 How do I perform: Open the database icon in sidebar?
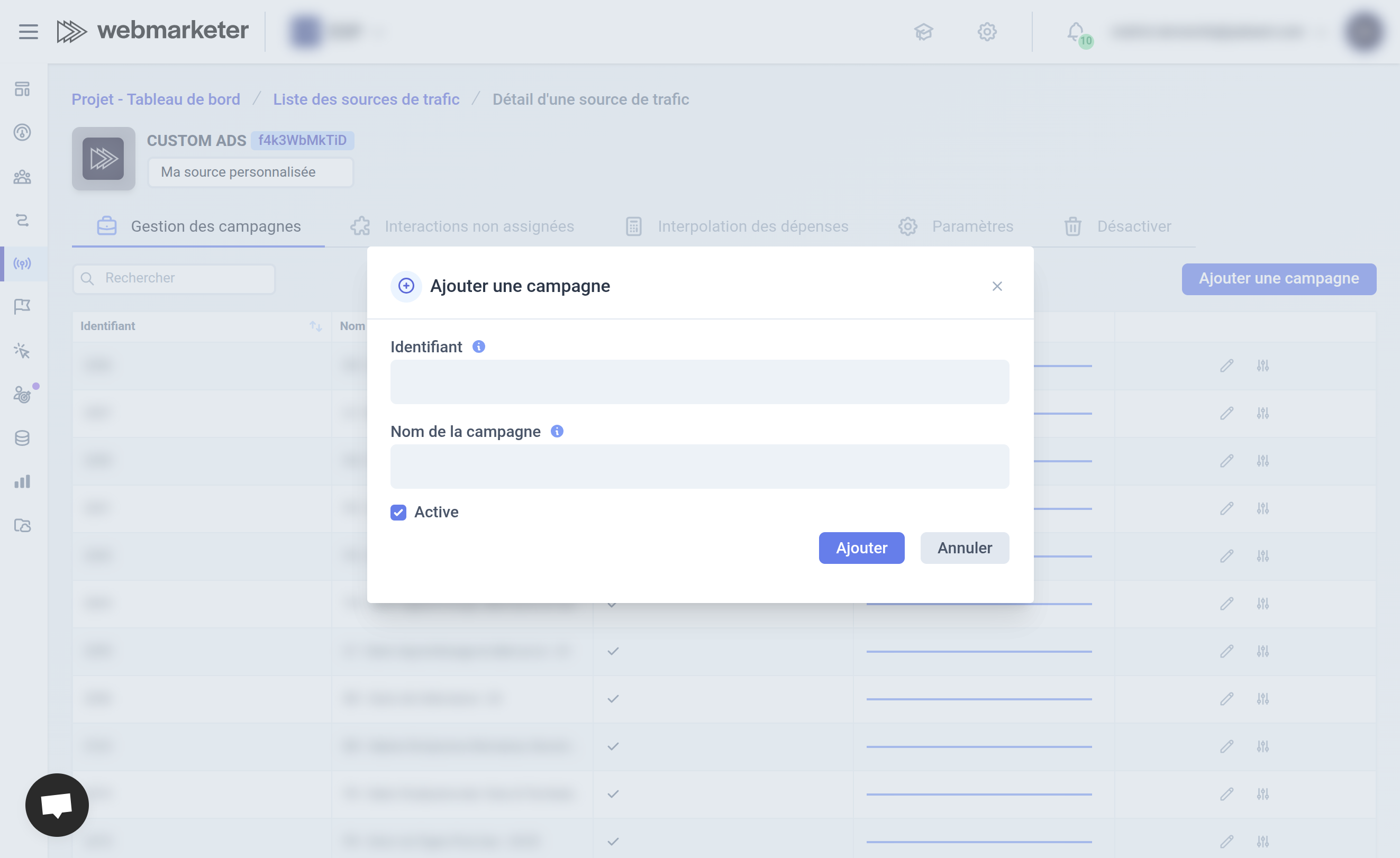pyautogui.click(x=22, y=438)
